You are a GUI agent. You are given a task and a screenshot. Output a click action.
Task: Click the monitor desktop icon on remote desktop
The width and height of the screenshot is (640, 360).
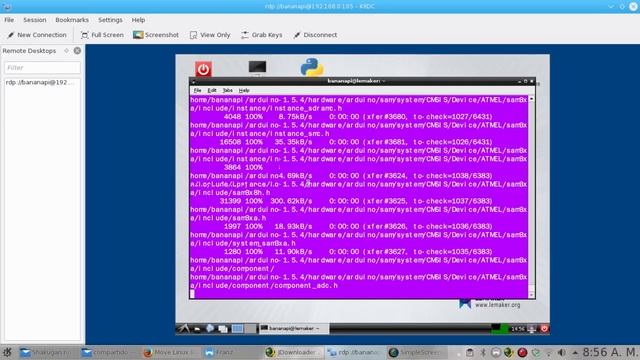[257, 67]
